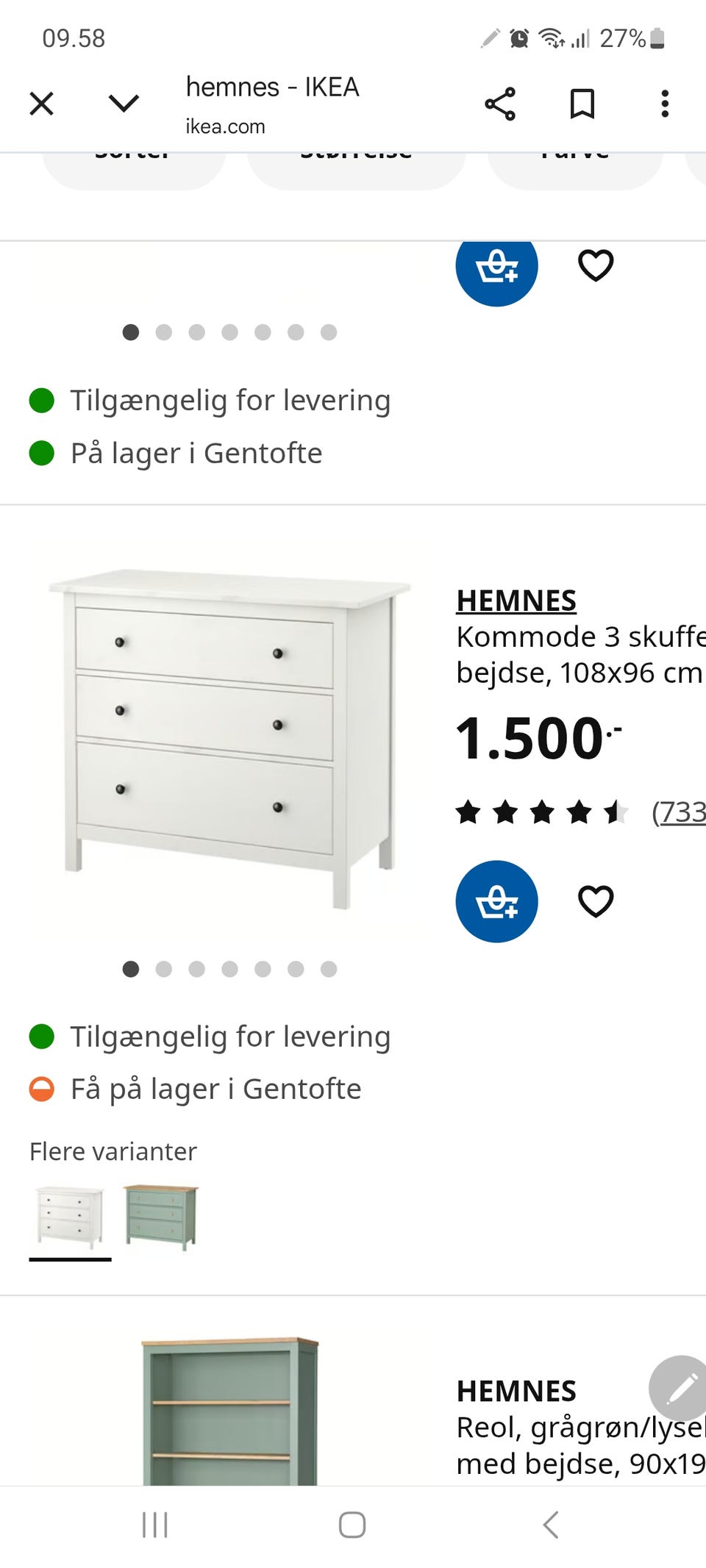Open the HEMNES product title link
The height and width of the screenshot is (1568, 706).
pyautogui.click(x=517, y=601)
